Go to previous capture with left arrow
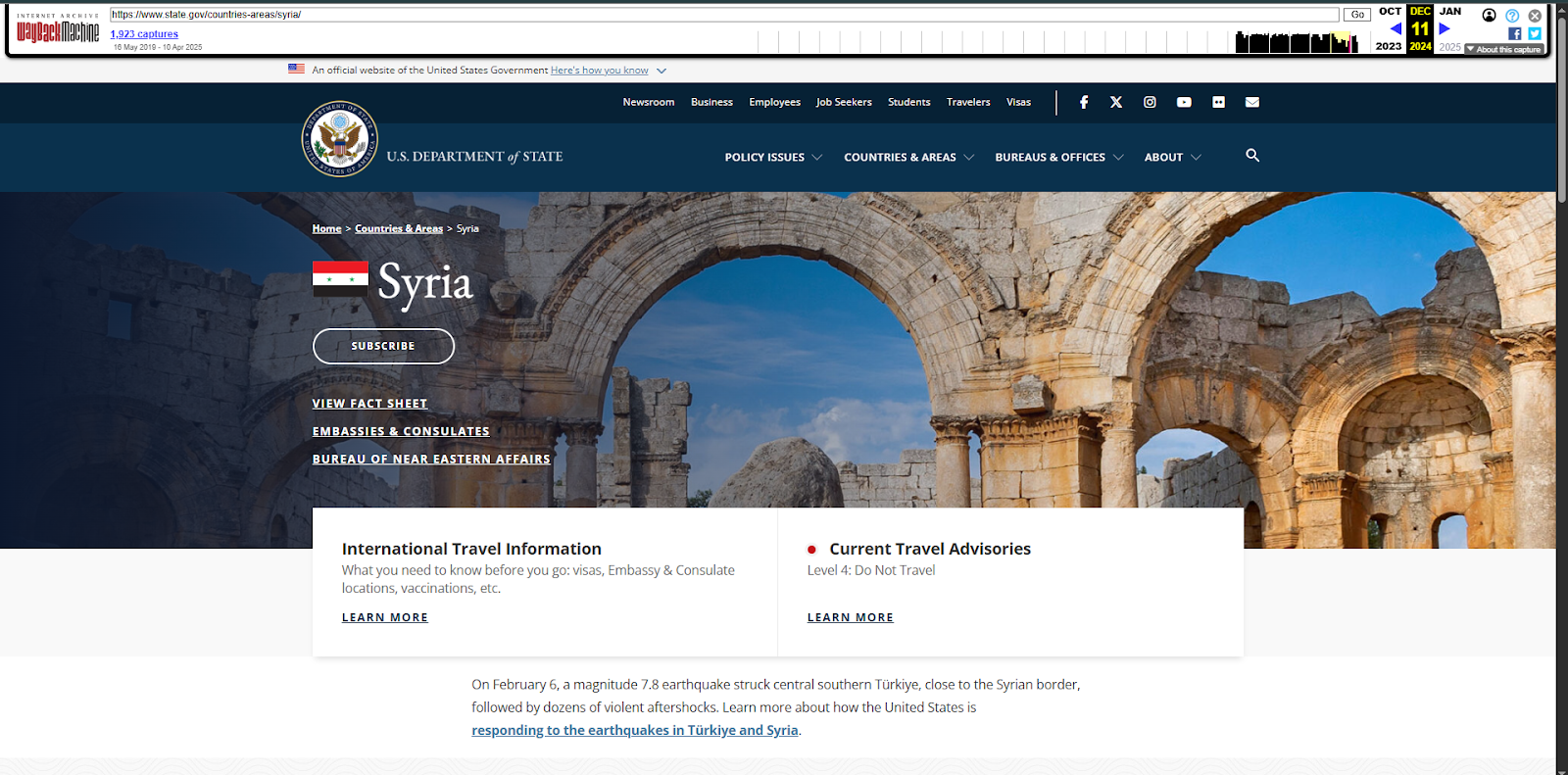 1396,28
